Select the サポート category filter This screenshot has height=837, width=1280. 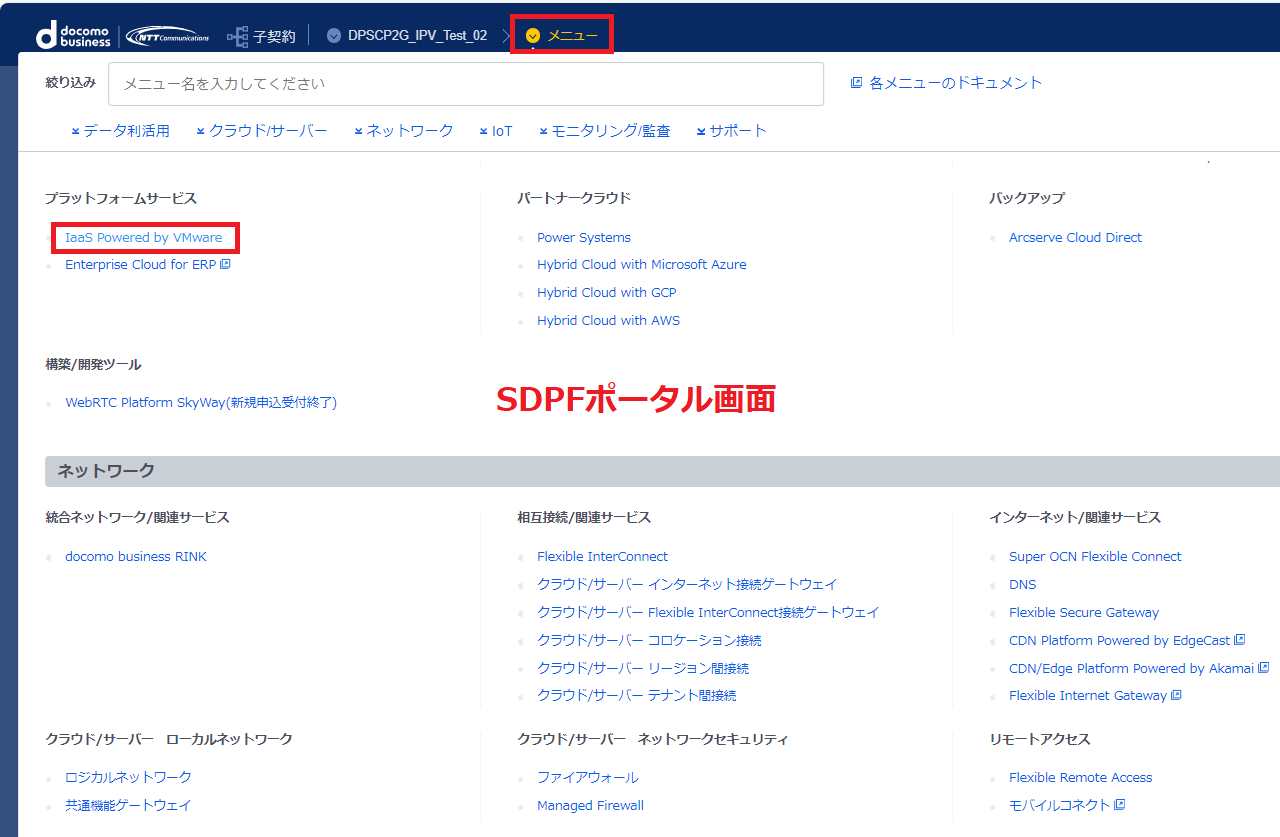coord(731,131)
